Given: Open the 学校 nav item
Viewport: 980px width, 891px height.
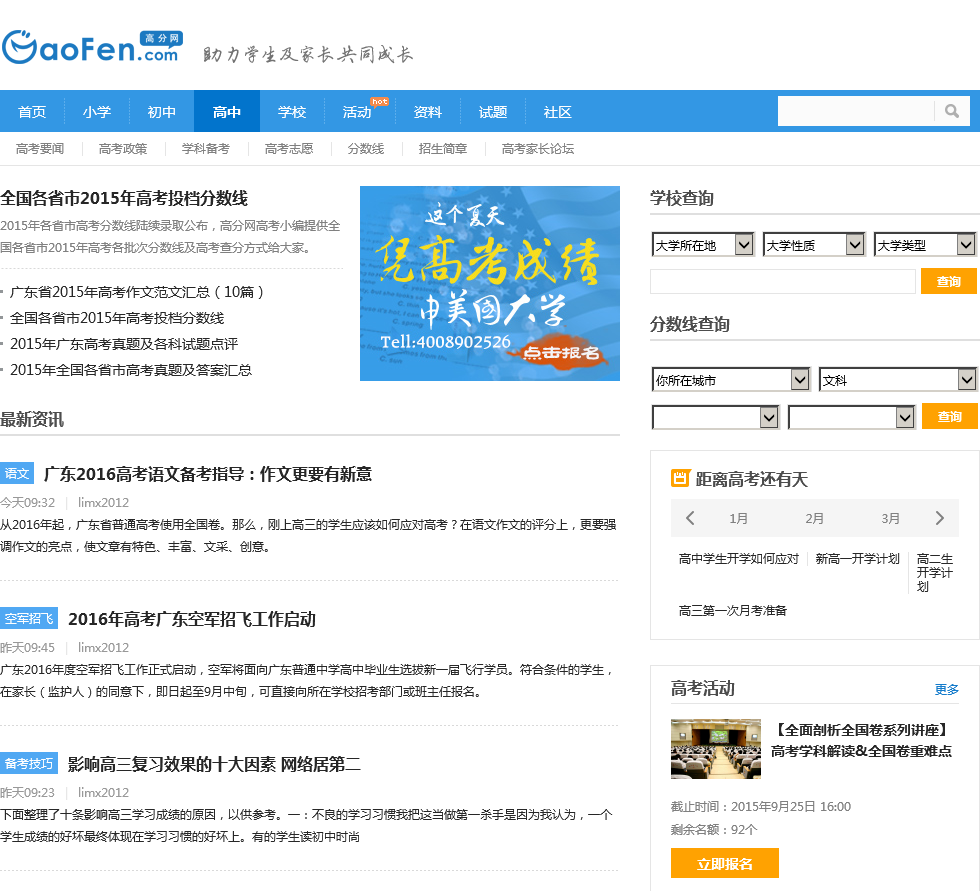Looking at the screenshot, I should 292,112.
